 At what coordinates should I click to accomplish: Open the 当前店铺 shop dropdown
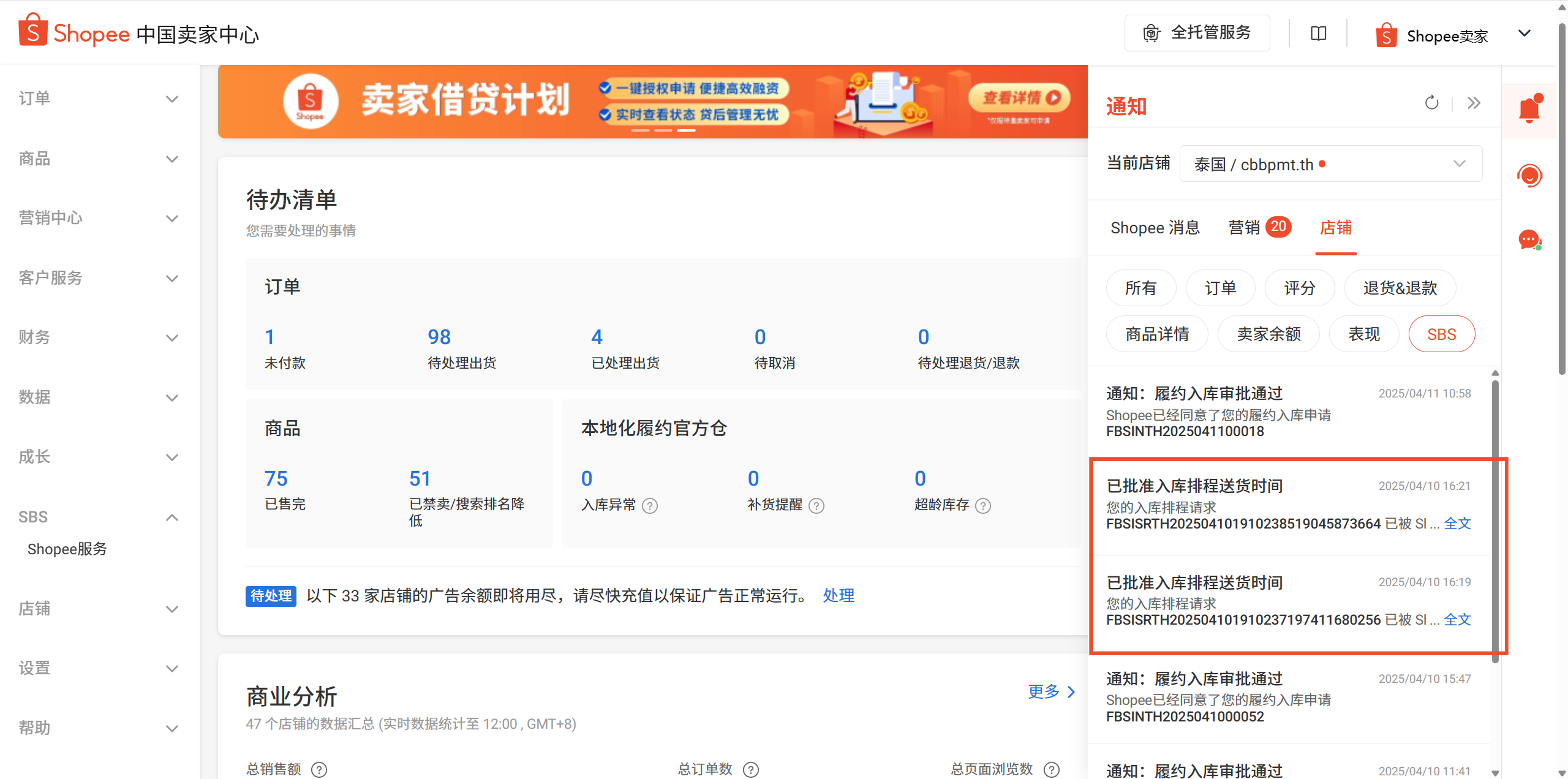(1331, 164)
